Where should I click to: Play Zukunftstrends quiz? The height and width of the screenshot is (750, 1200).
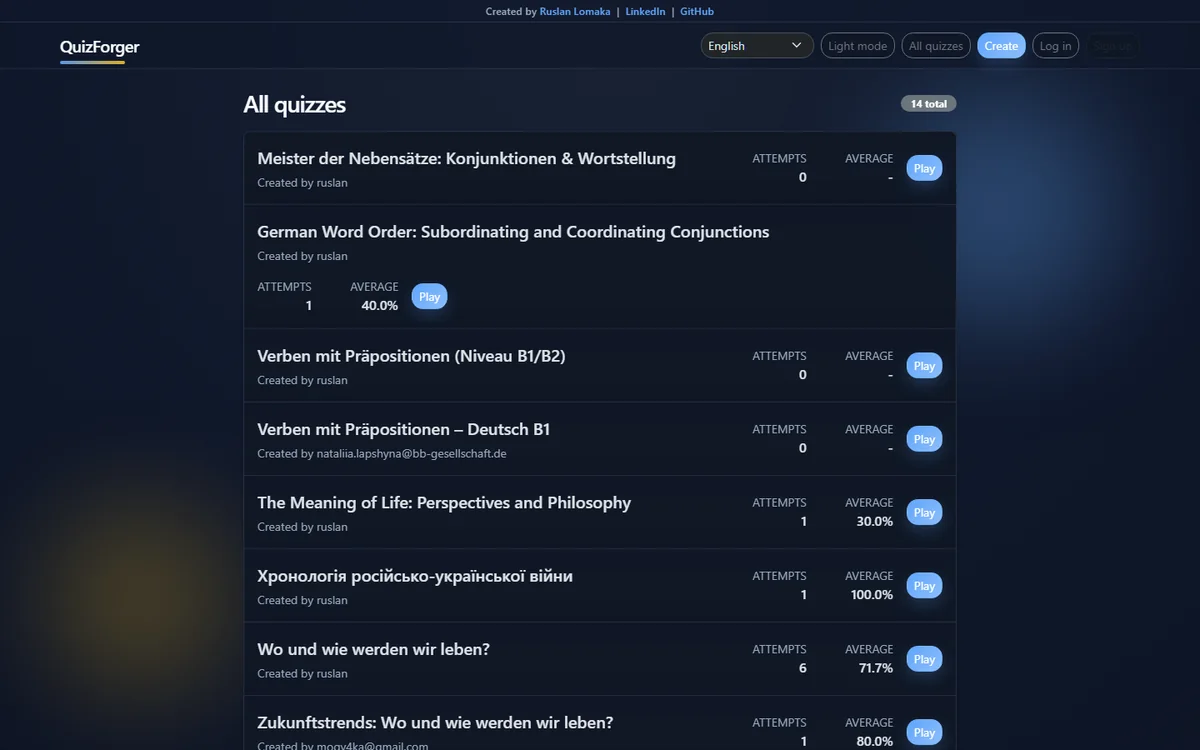tap(924, 732)
